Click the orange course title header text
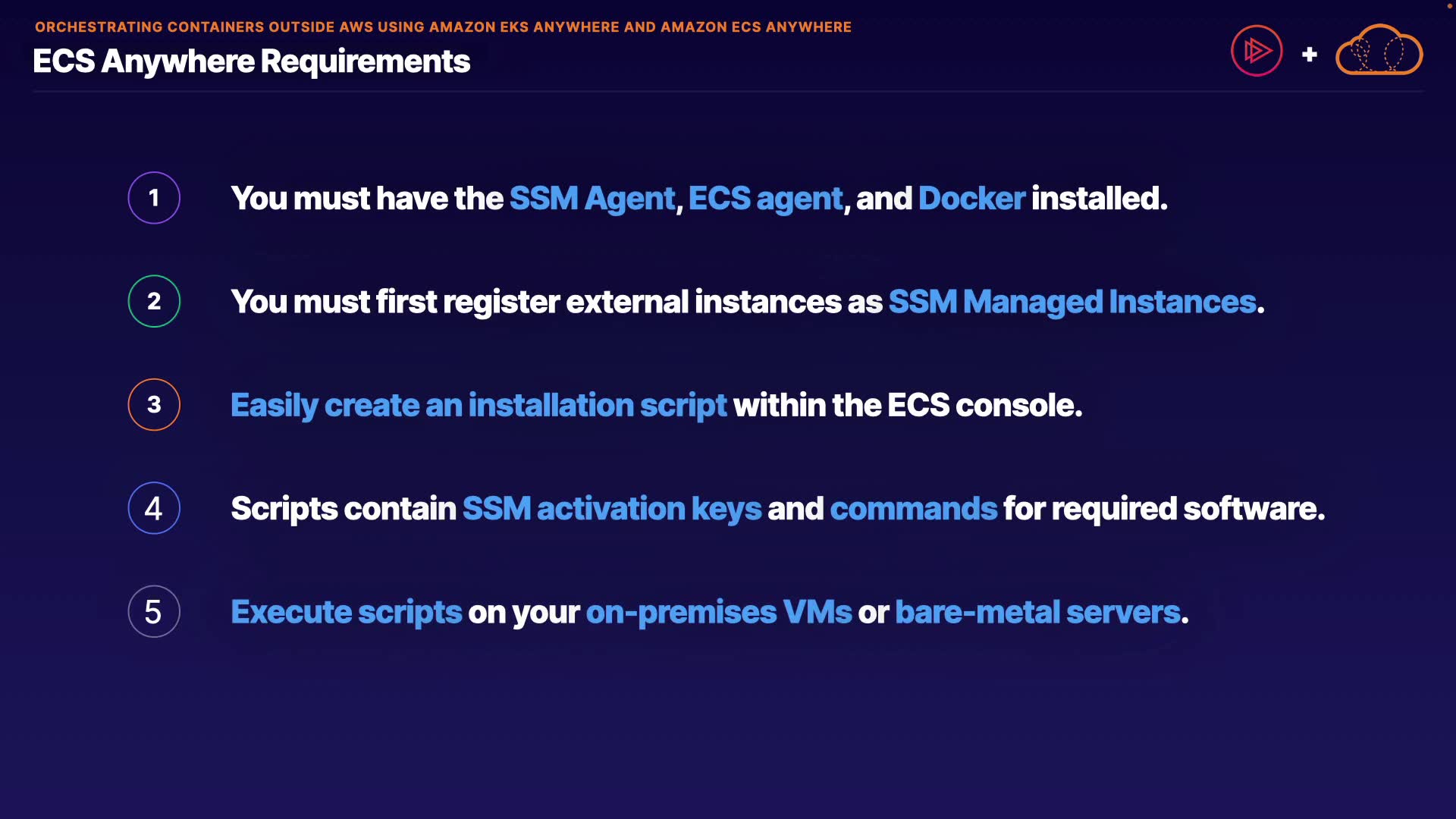Image resolution: width=1456 pixels, height=819 pixels. point(443,27)
